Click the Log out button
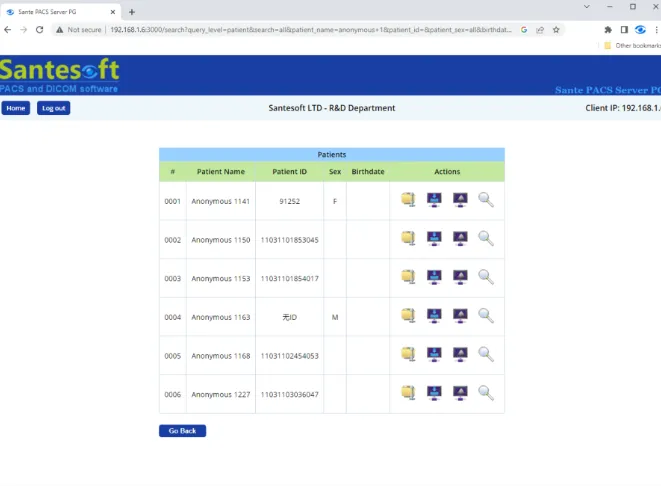This screenshot has height=486, width=661. 54,108
